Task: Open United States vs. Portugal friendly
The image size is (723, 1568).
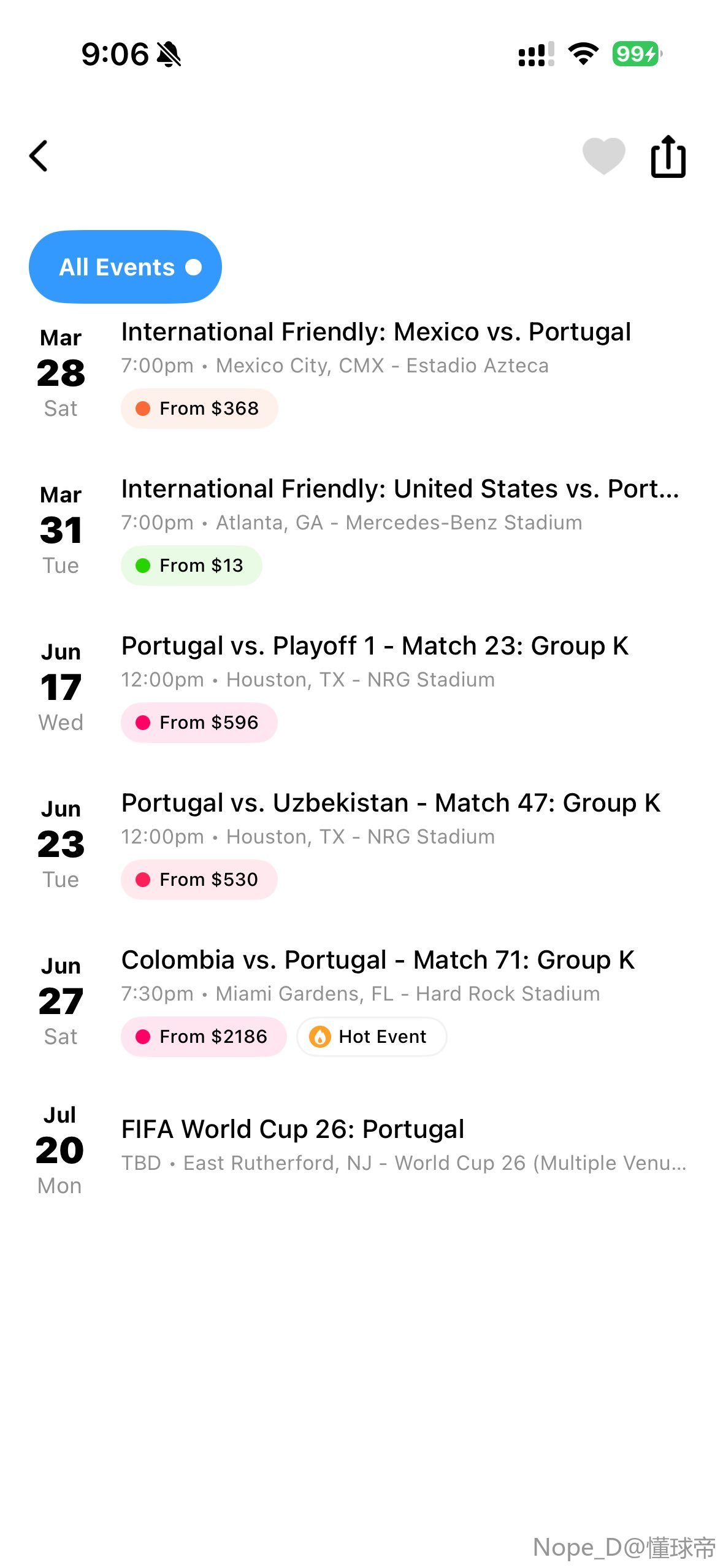Action: click(400, 489)
